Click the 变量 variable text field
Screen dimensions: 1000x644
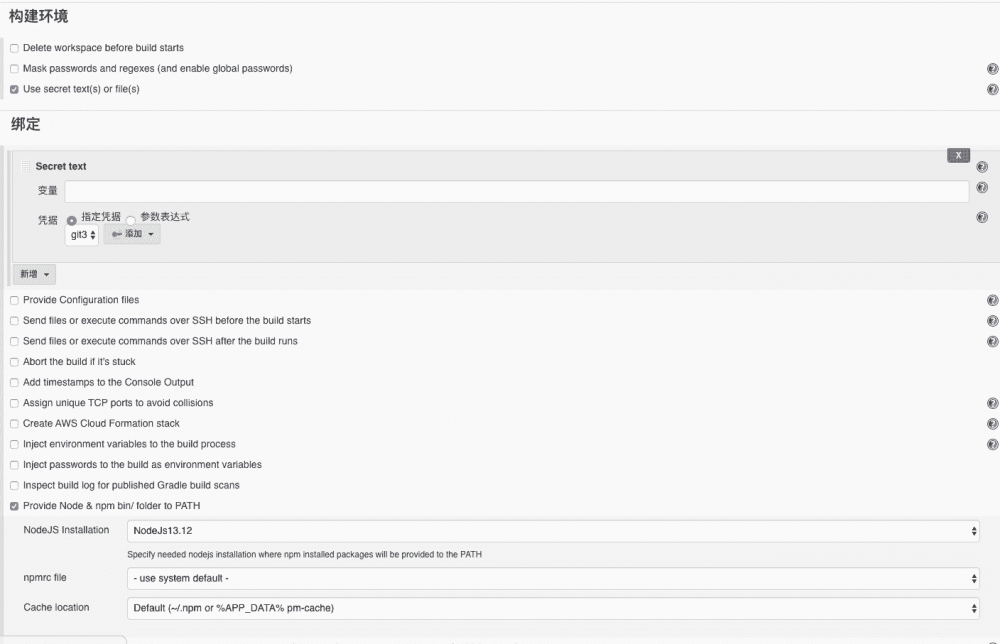[x=516, y=191]
